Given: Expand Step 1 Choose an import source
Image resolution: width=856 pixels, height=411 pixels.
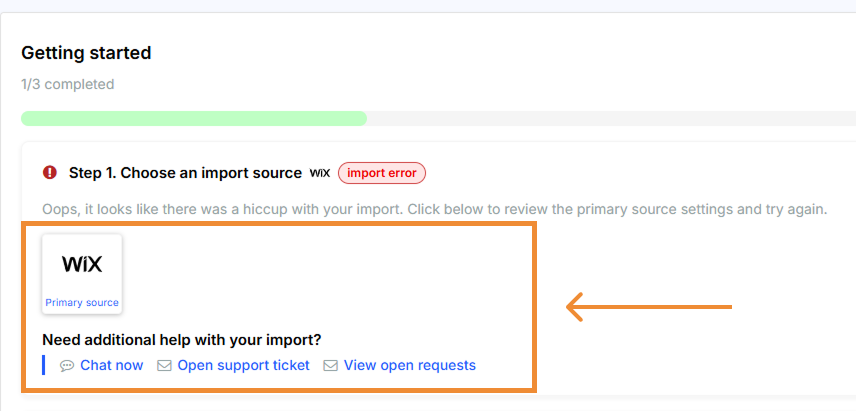Looking at the screenshot, I should tap(185, 173).
